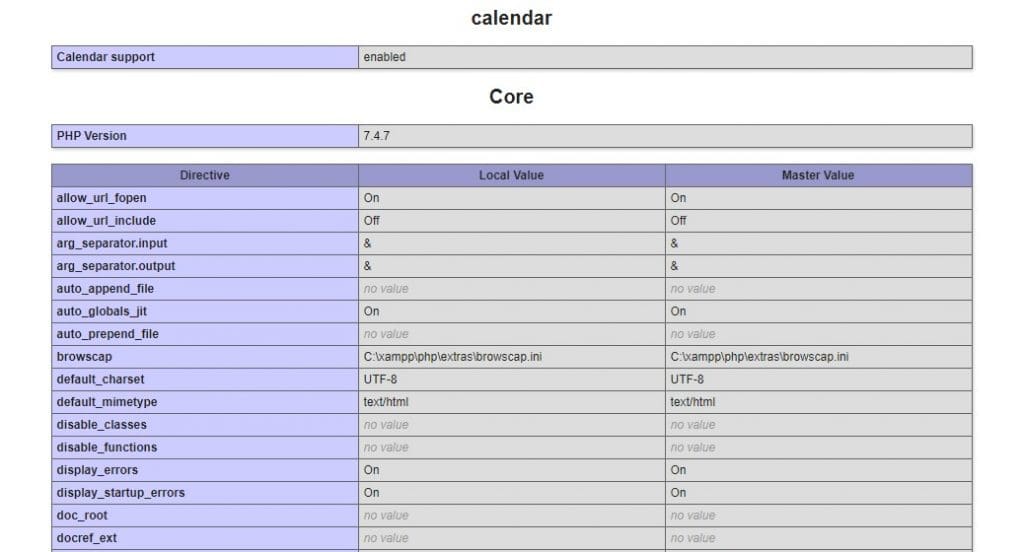The image size is (1024, 552).
Task: Click the local "On" value for display_errors
Action: pos(372,470)
